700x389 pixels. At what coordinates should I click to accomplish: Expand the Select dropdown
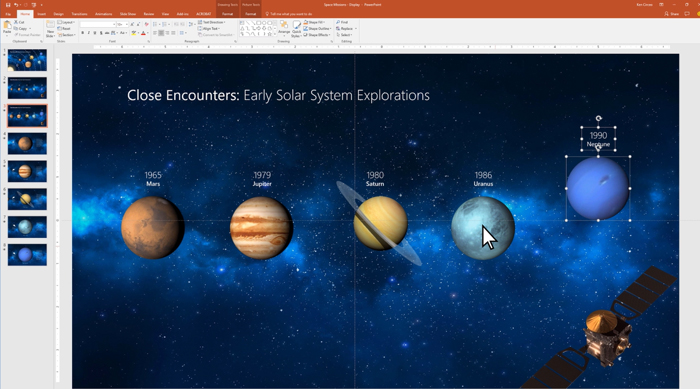(x=344, y=35)
